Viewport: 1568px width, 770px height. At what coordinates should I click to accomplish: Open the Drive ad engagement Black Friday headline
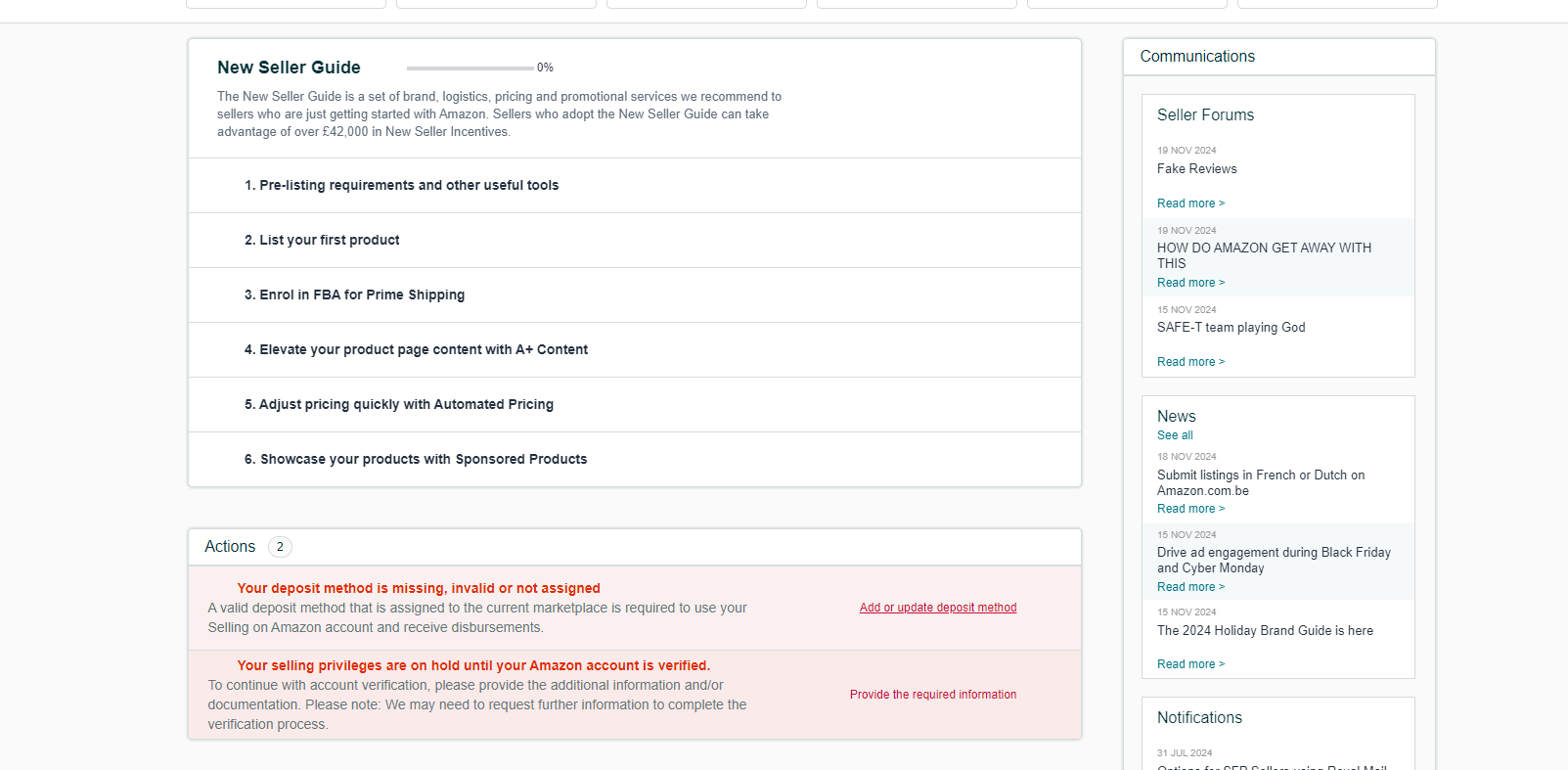(x=1274, y=560)
